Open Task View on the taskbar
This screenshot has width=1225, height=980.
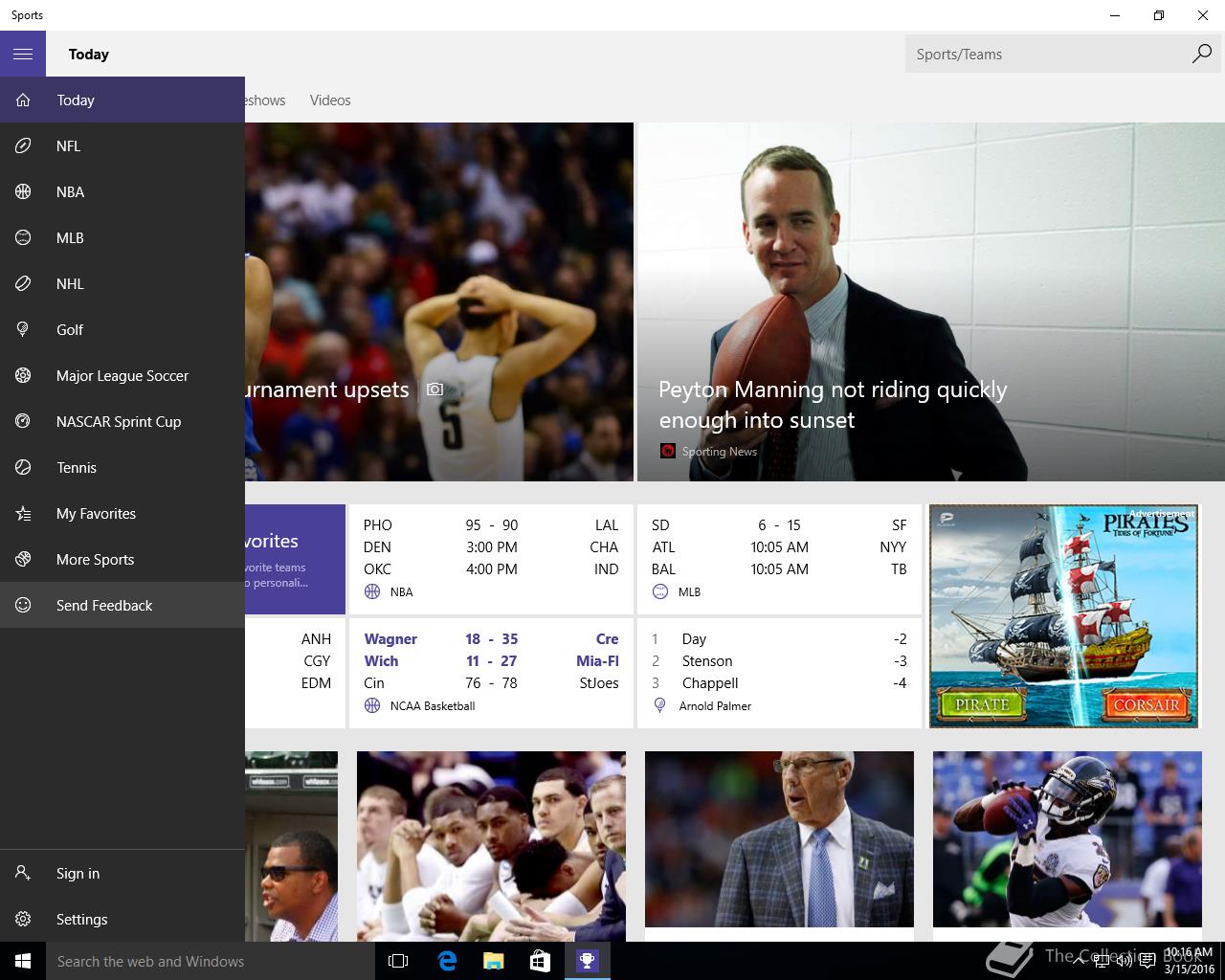pyautogui.click(x=398, y=961)
